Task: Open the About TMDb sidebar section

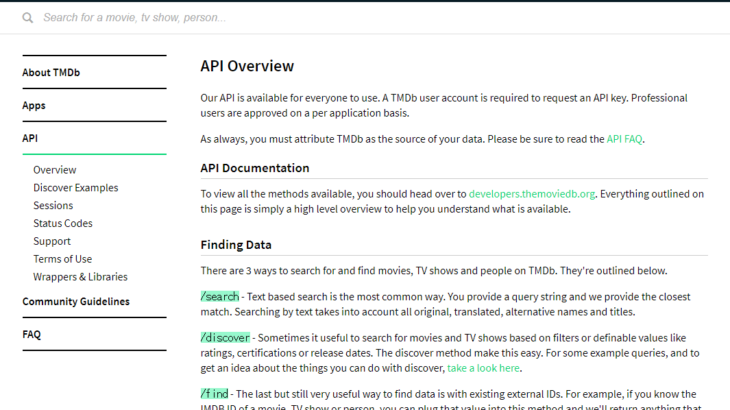Action: coord(51,72)
